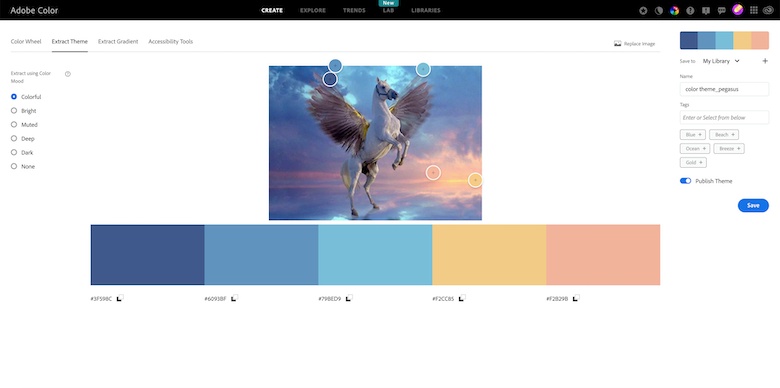
Task: Add the Blue tag
Action: point(692,135)
